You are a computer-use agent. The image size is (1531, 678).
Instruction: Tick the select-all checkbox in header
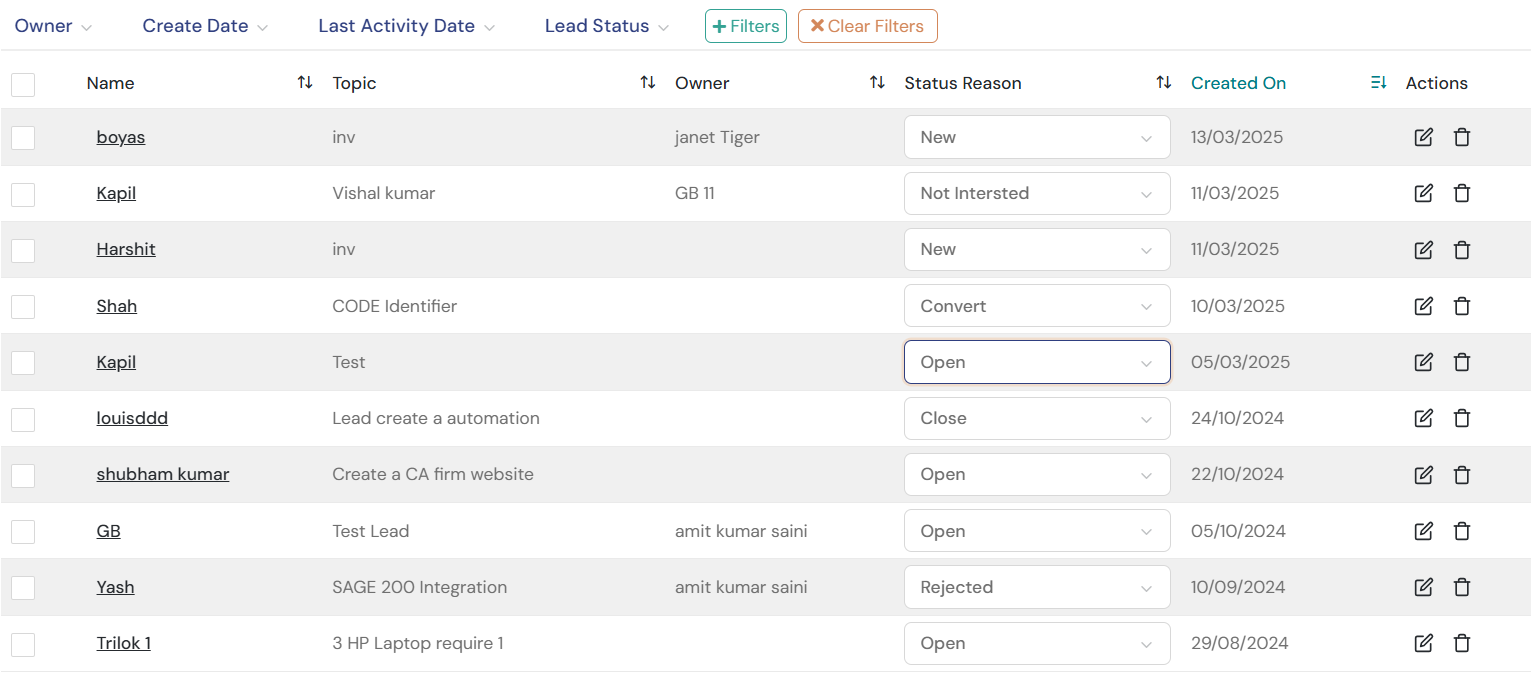coord(23,84)
